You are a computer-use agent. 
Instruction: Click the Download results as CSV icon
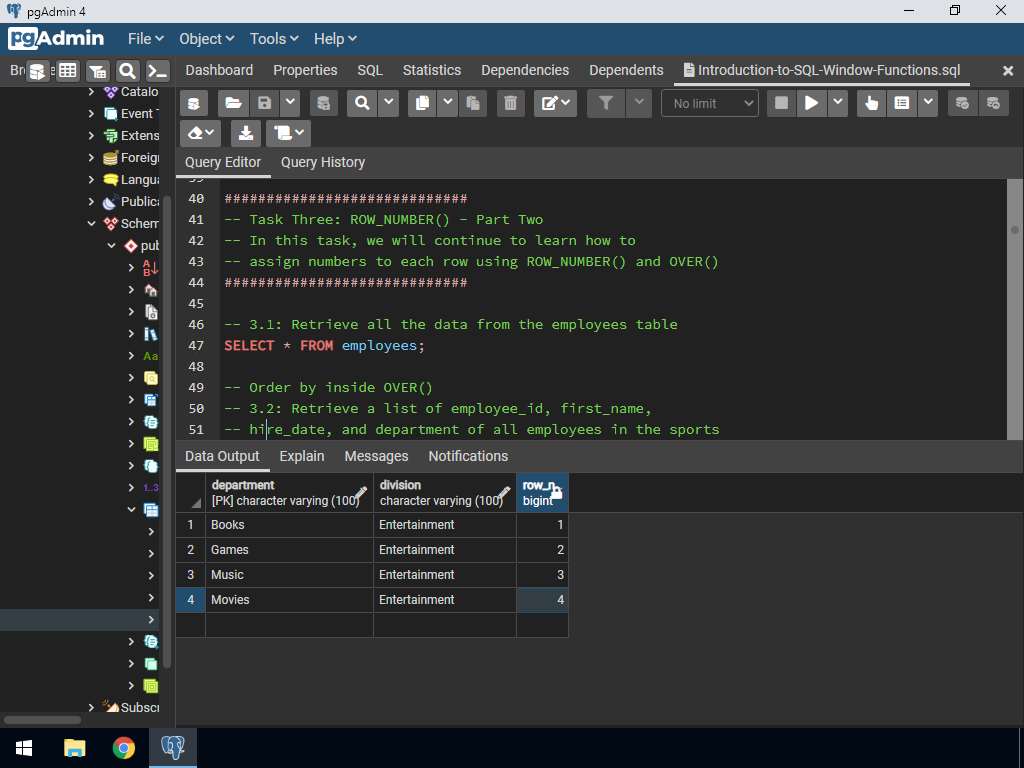(246, 133)
